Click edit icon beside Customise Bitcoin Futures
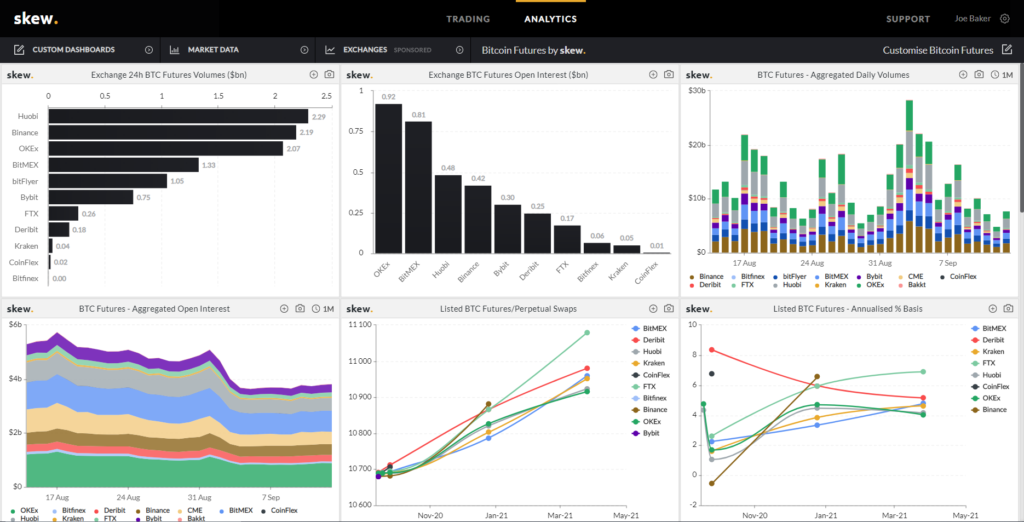This screenshot has width=1024, height=522. click(x=1006, y=50)
